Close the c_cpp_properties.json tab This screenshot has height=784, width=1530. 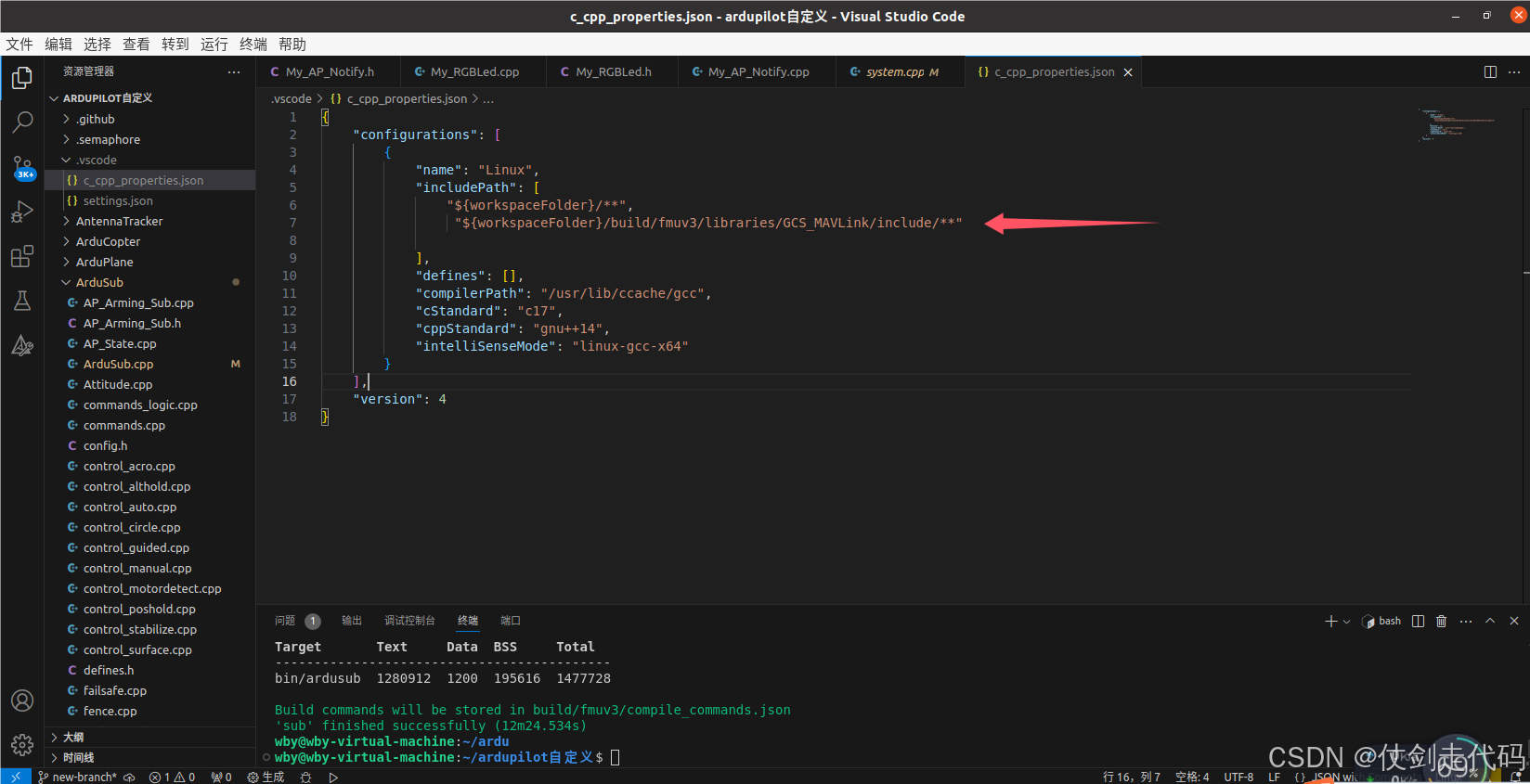click(1128, 72)
